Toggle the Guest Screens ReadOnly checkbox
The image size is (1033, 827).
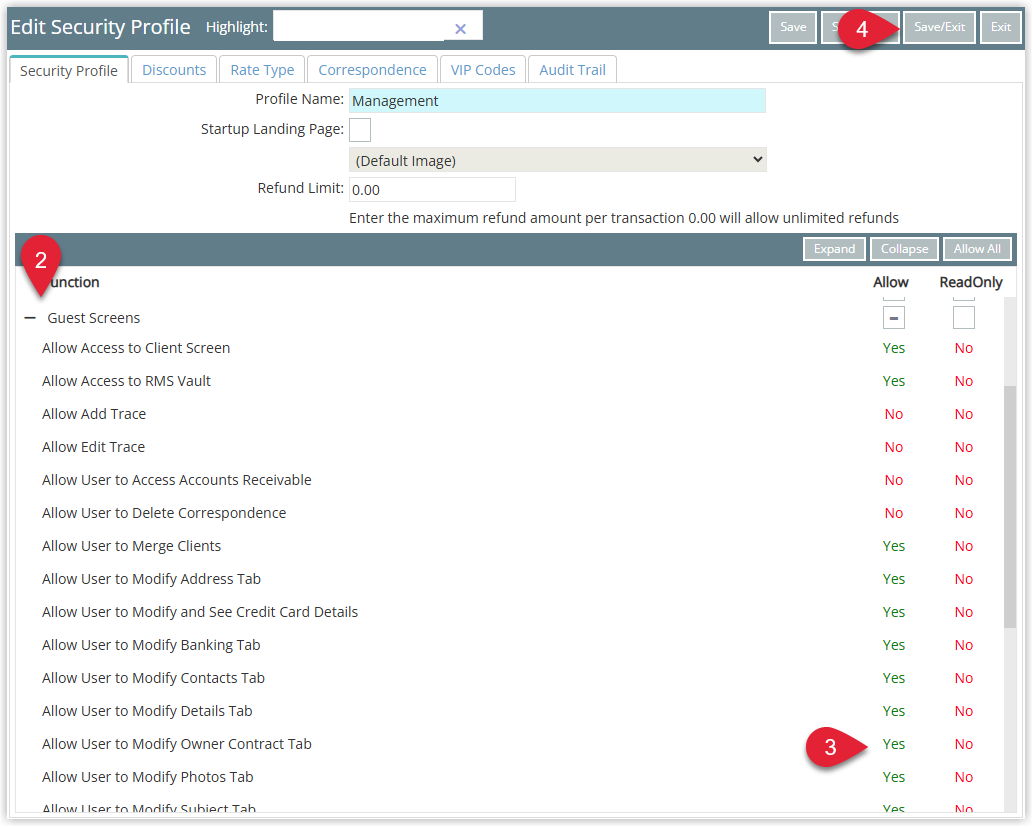point(963,318)
